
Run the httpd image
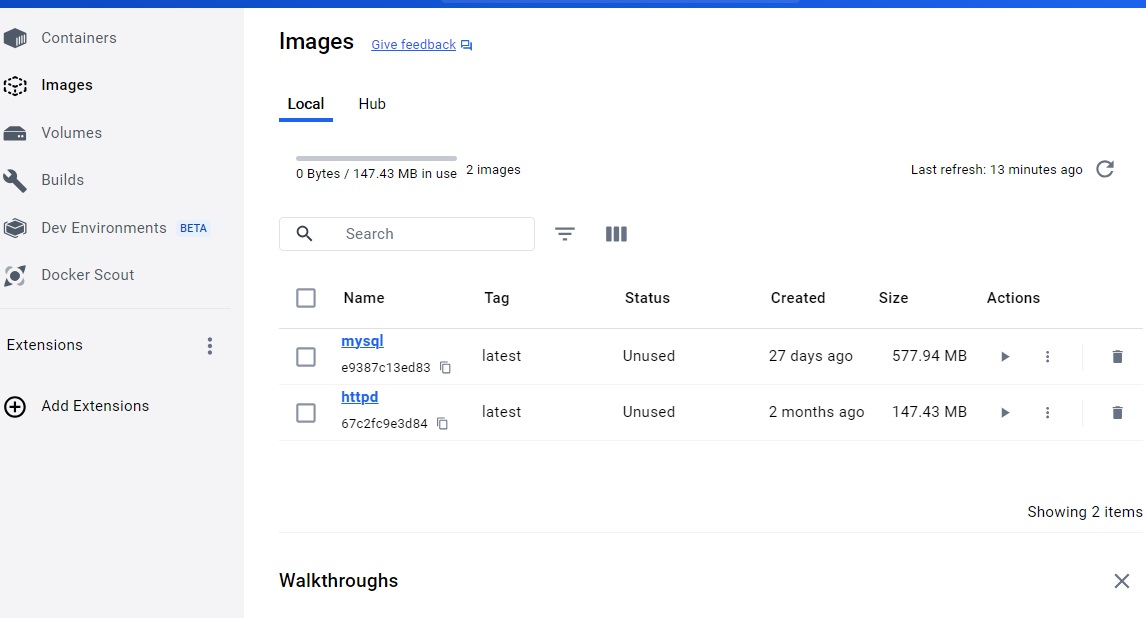point(1005,413)
